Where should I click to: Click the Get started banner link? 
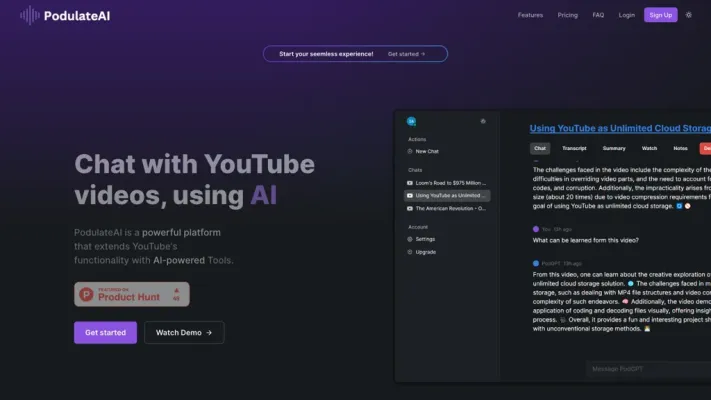(406, 54)
